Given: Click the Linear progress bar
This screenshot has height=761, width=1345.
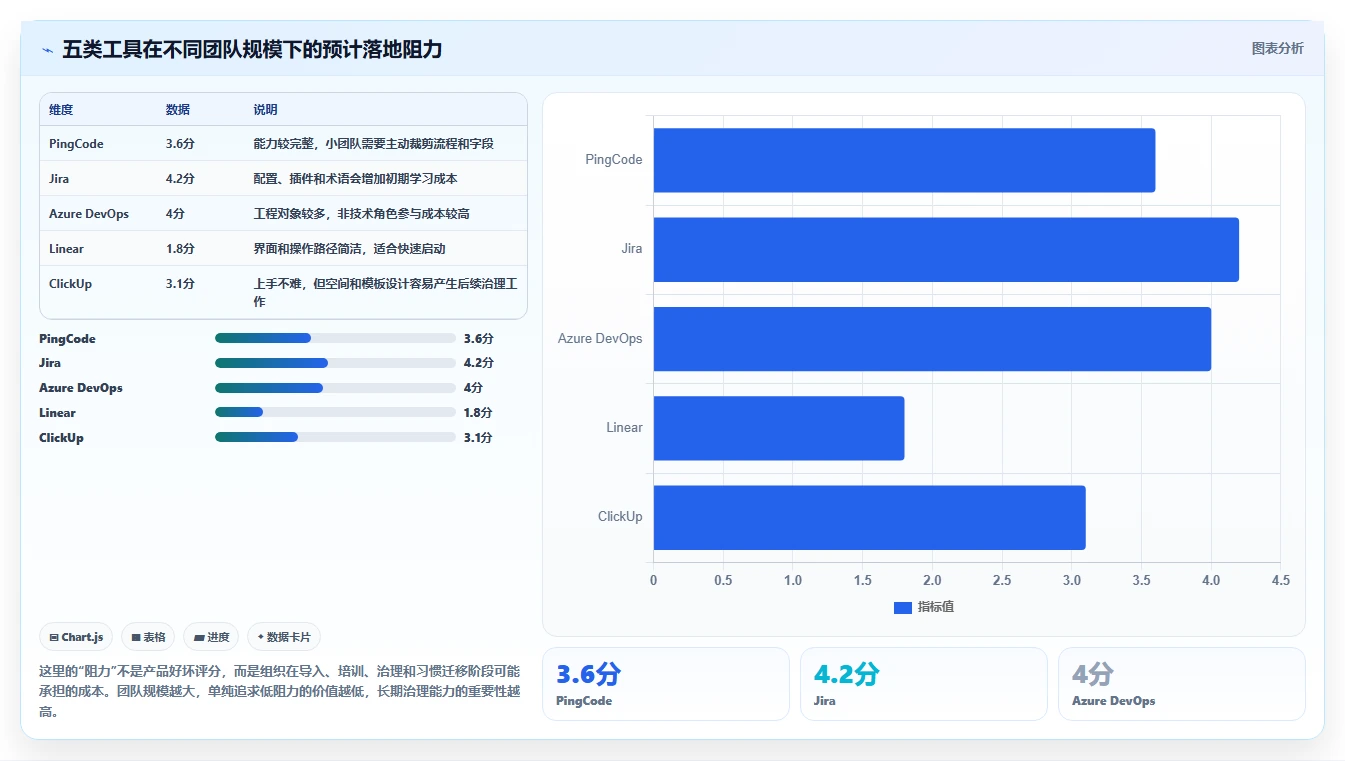Looking at the screenshot, I should pos(335,412).
